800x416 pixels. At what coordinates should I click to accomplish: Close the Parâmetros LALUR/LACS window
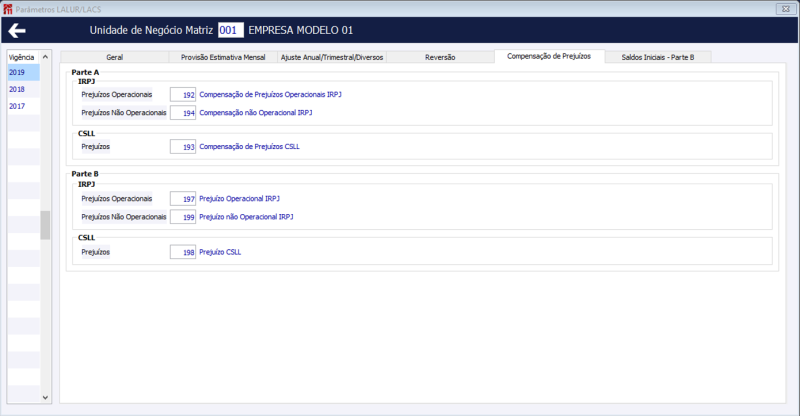pyautogui.click(x=786, y=9)
